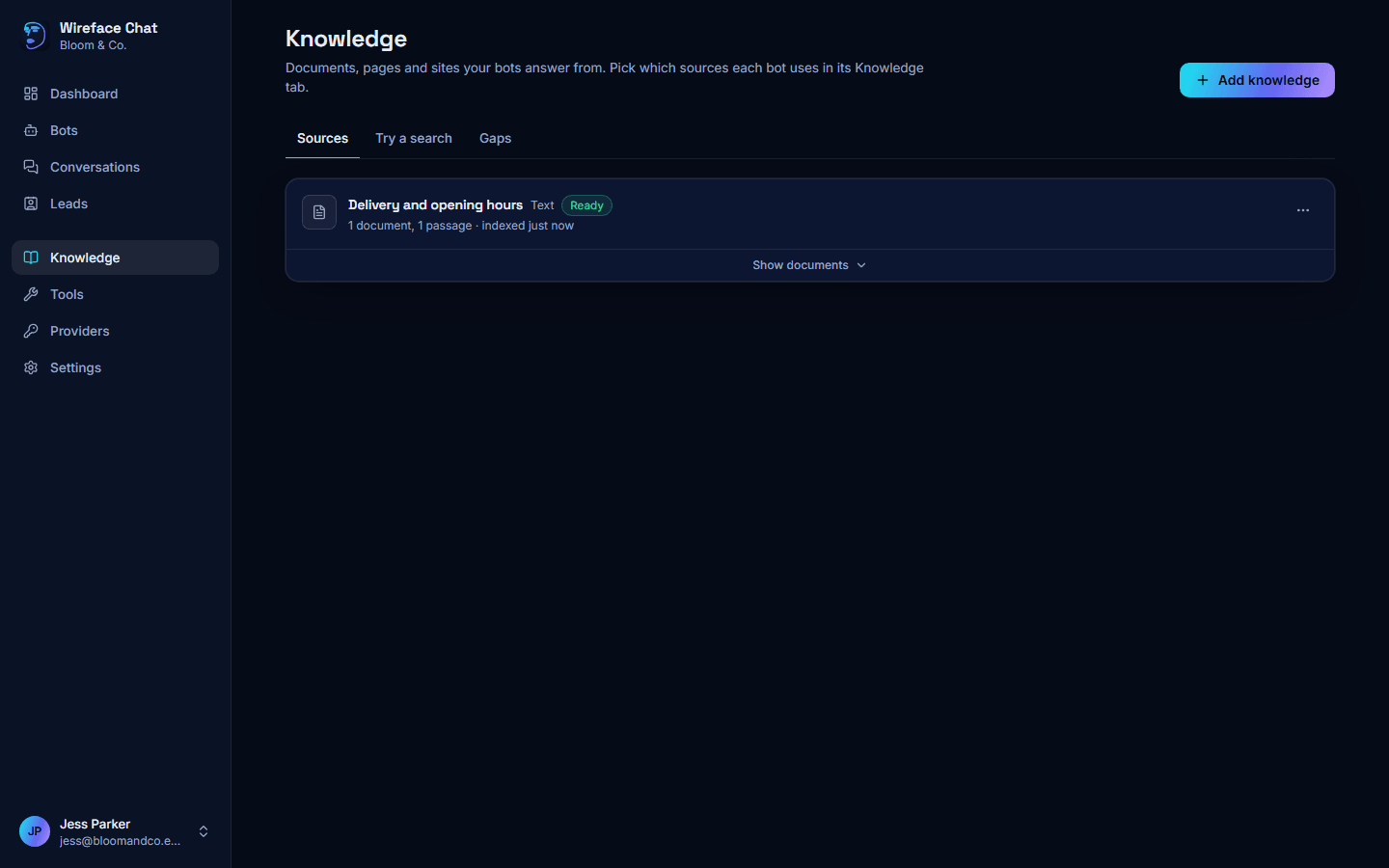Open Bots from the sidebar

[115, 130]
